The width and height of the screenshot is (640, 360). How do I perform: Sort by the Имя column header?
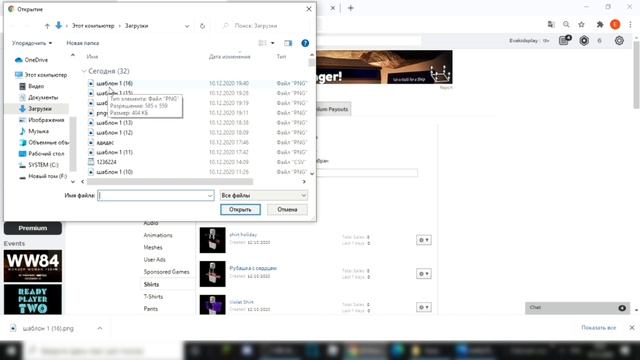click(92, 57)
